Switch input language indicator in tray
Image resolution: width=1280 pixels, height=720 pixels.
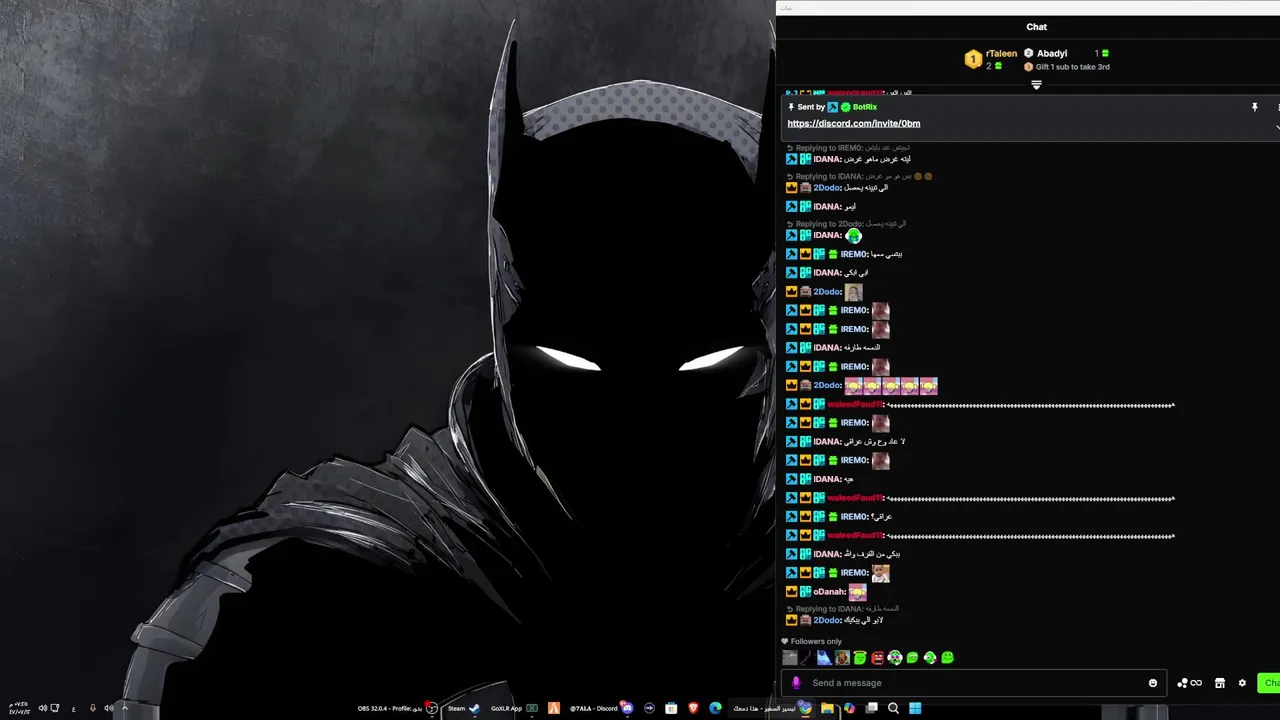[x=74, y=709]
